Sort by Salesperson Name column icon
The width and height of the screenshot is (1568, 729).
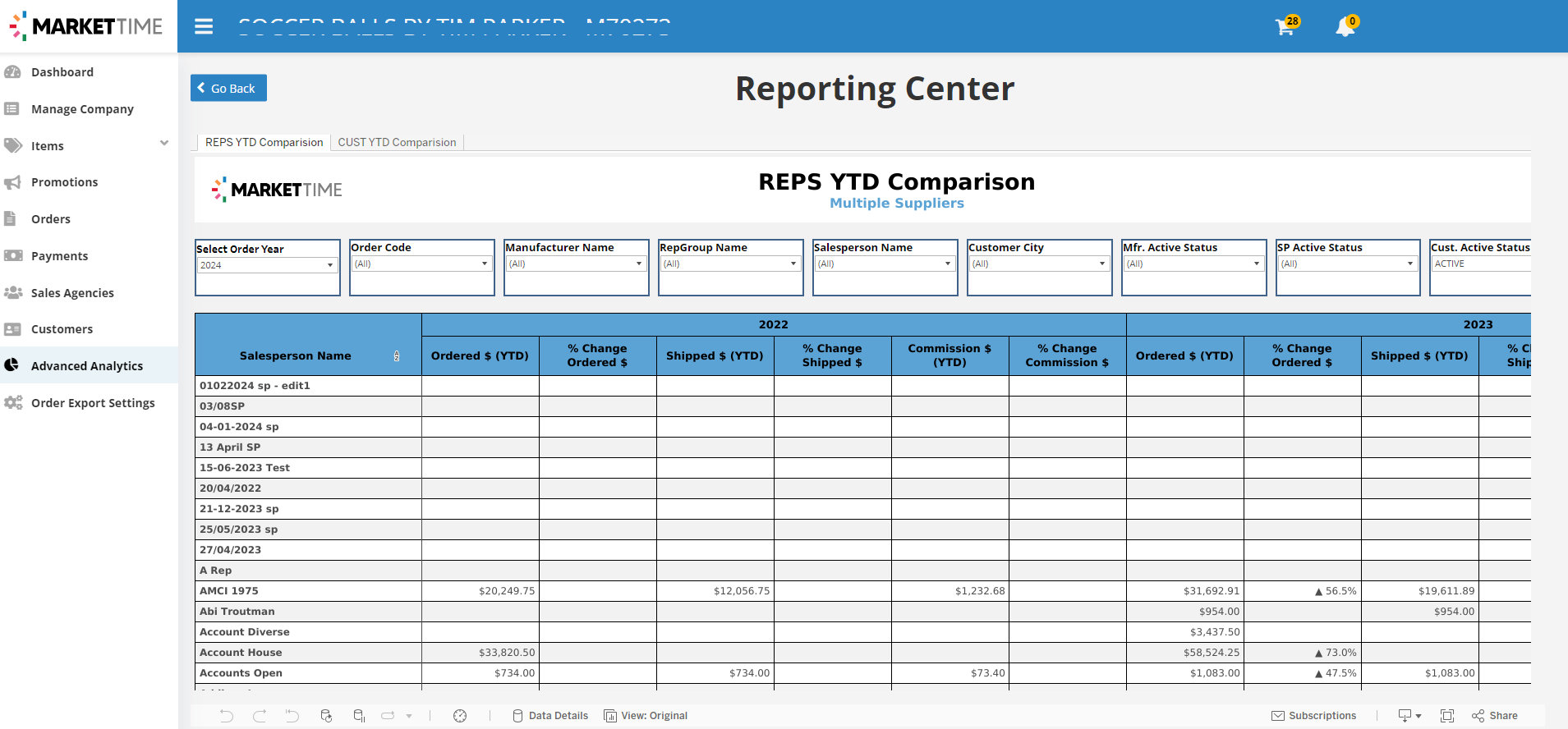[x=397, y=356]
